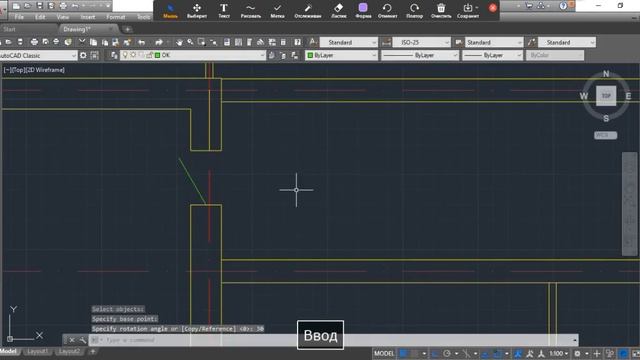Select the Pan hand tool
640x360 pixels.
pyautogui.click(x=179, y=42)
